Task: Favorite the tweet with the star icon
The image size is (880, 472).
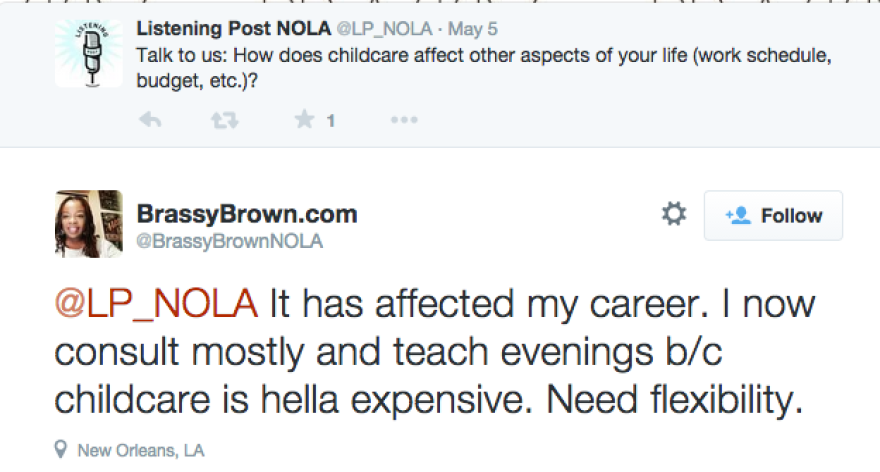Action: pos(304,120)
